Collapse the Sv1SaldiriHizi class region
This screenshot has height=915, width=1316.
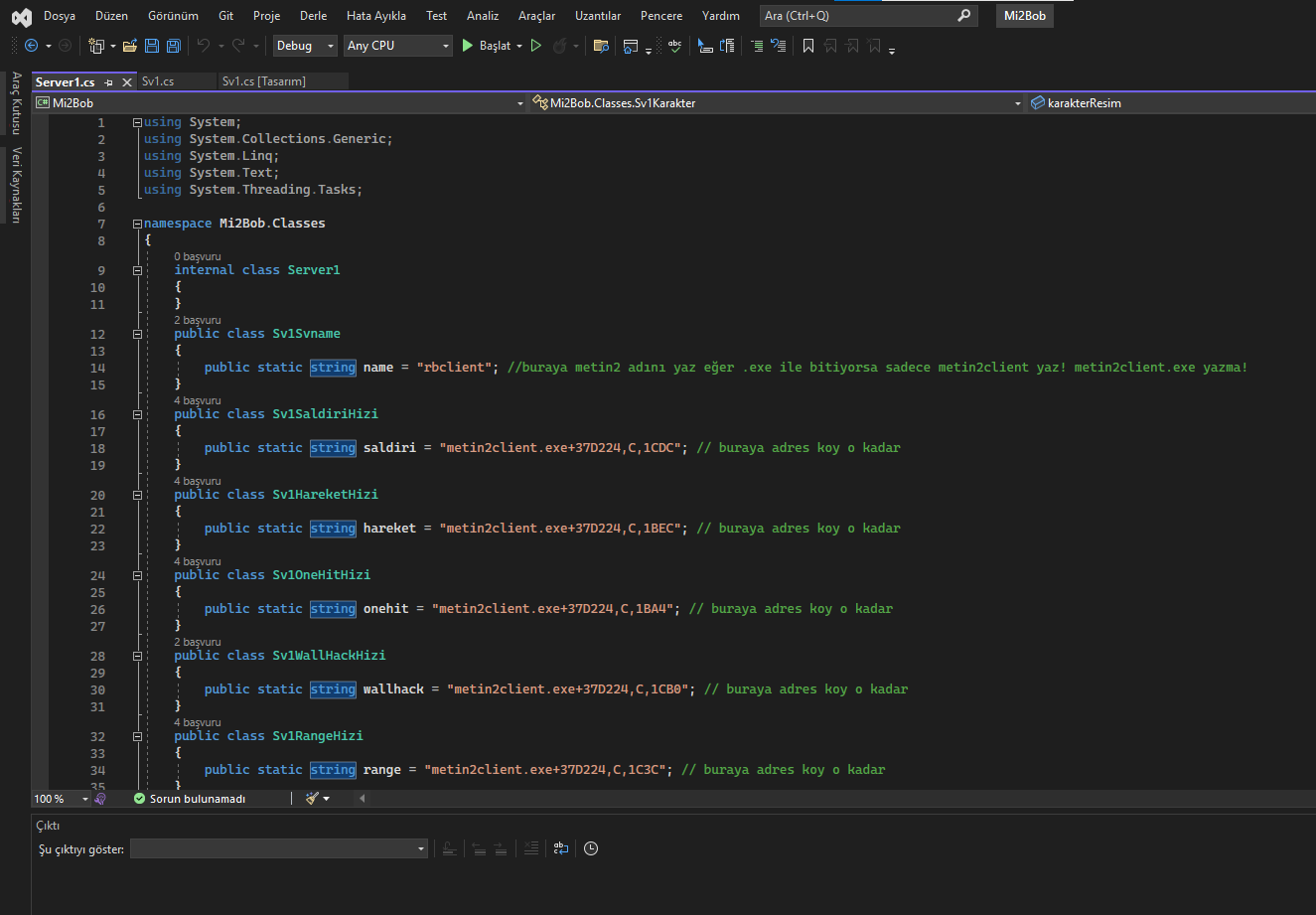(137, 414)
